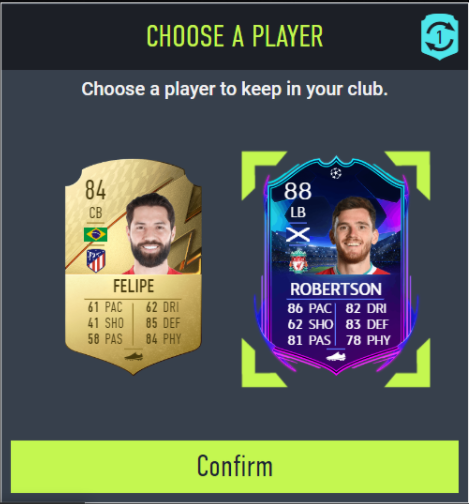Click the Liverpool club crest
The image size is (469, 504).
[x=298, y=261]
